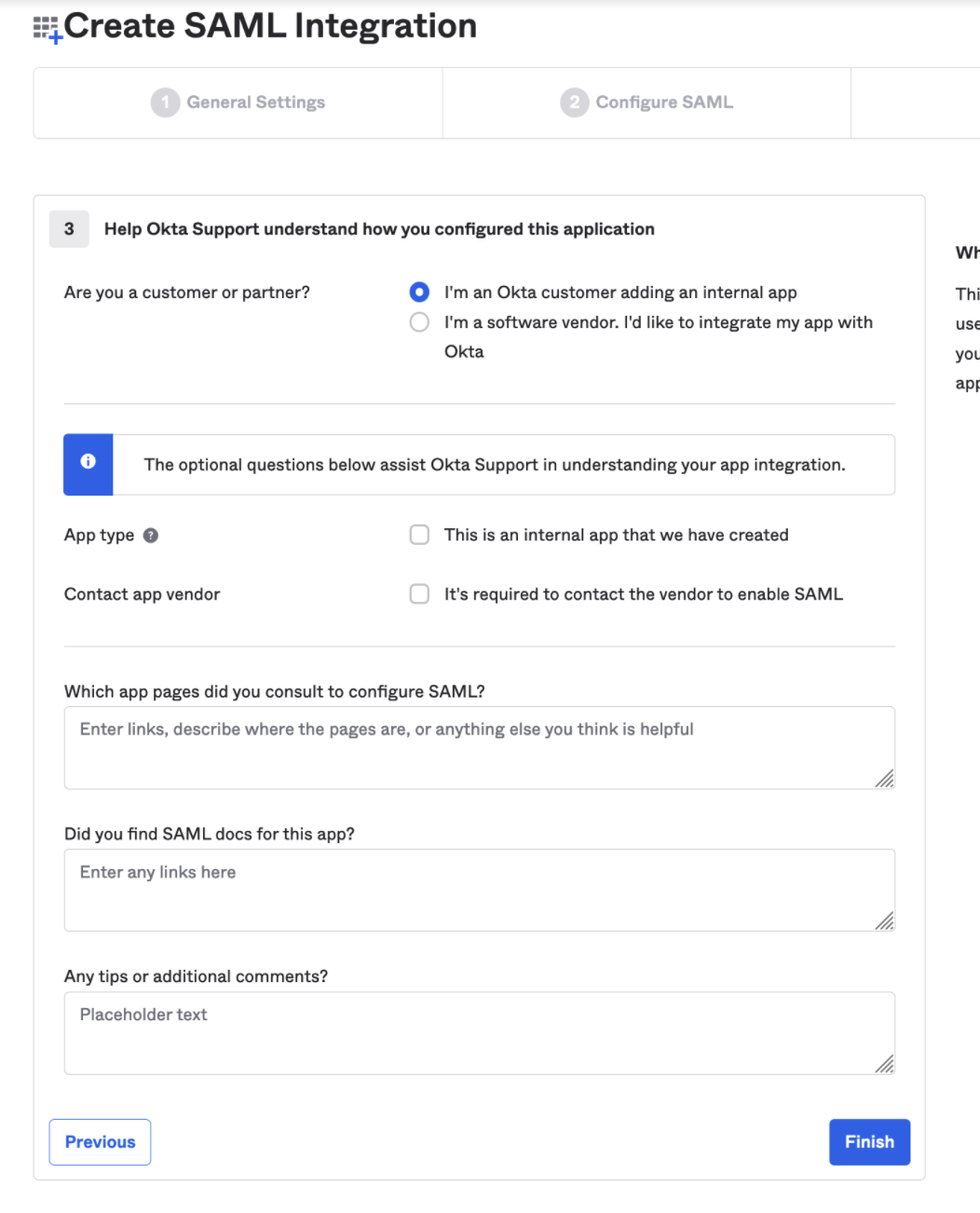980x1213 pixels.
Task: Enable required to contact vendor checkbox
Action: [420, 594]
